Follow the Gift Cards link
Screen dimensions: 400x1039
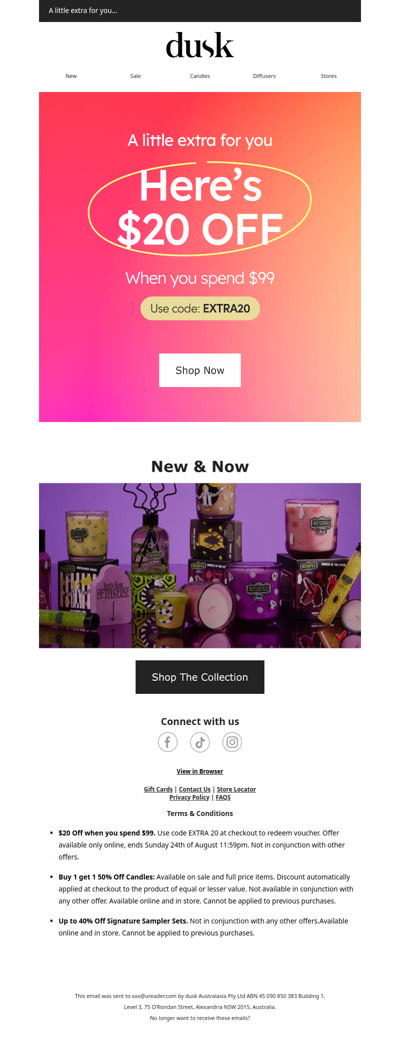click(158, 789)
